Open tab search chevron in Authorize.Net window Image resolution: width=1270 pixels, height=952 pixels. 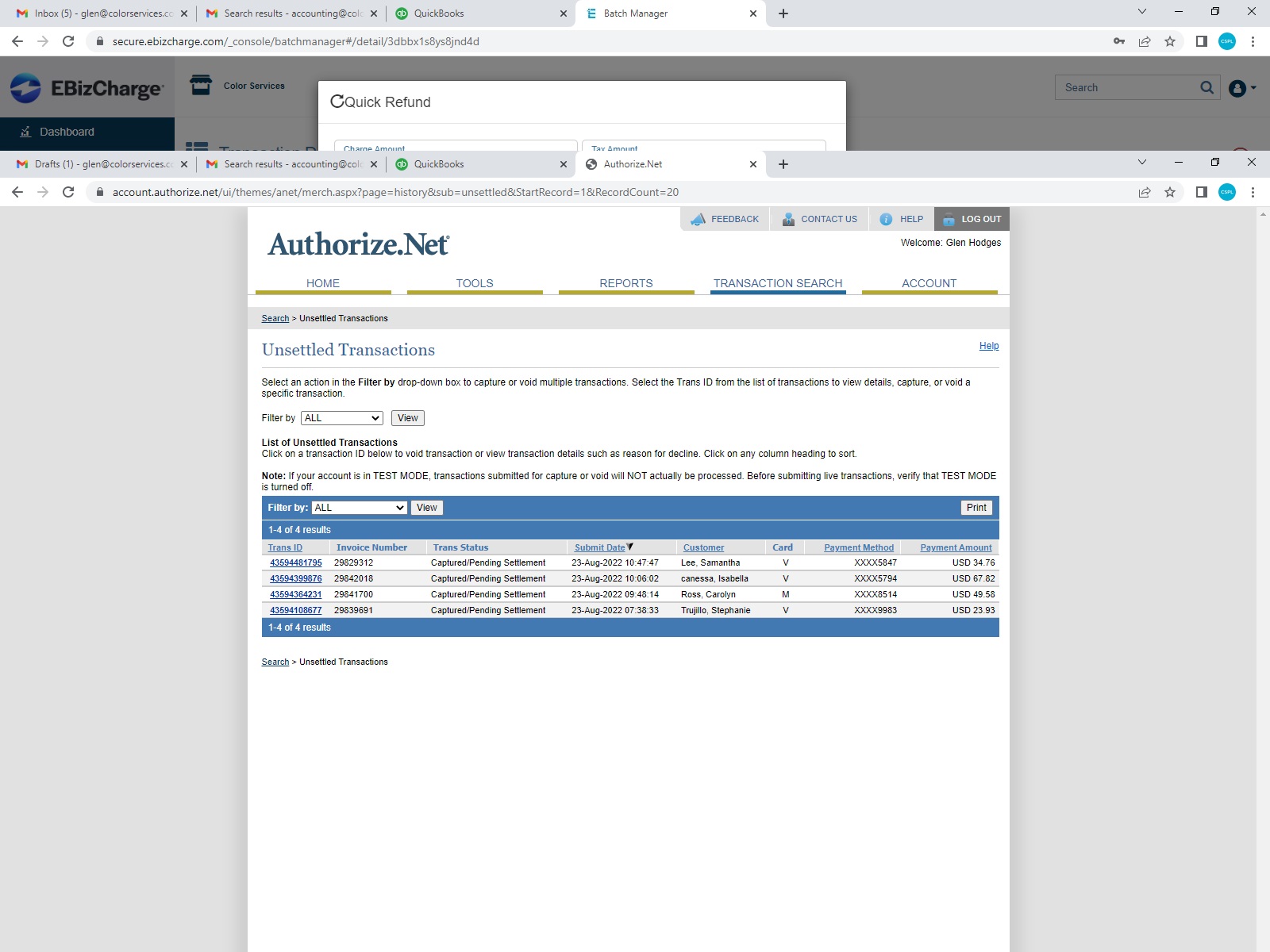point(1141,163)
